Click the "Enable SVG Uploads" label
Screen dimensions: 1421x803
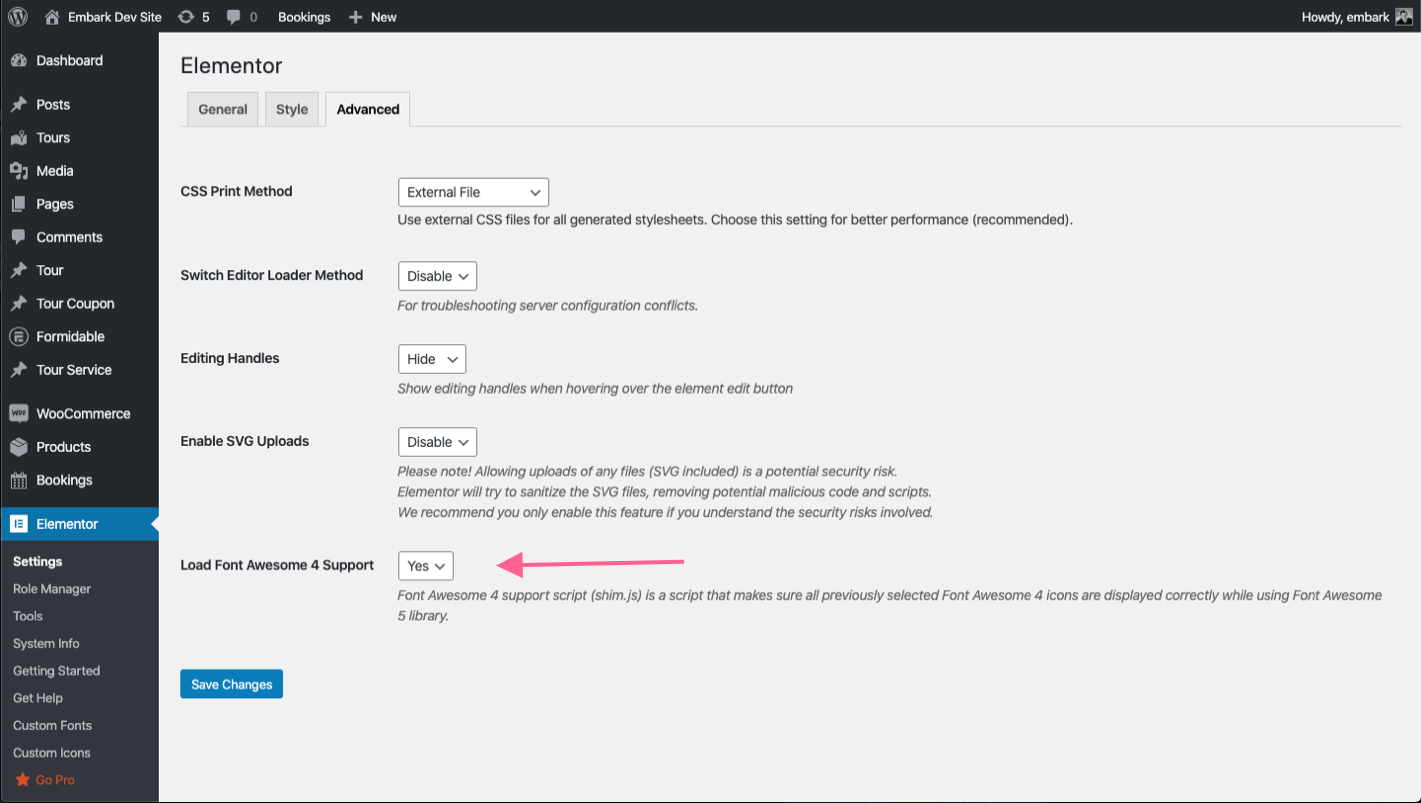pos(245,441)
